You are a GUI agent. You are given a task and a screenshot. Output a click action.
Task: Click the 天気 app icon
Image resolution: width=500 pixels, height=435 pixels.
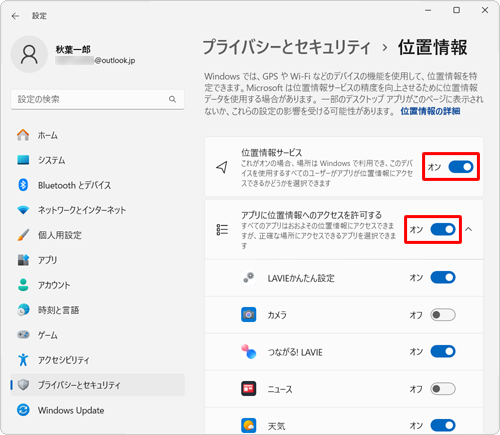coord(249,425)
